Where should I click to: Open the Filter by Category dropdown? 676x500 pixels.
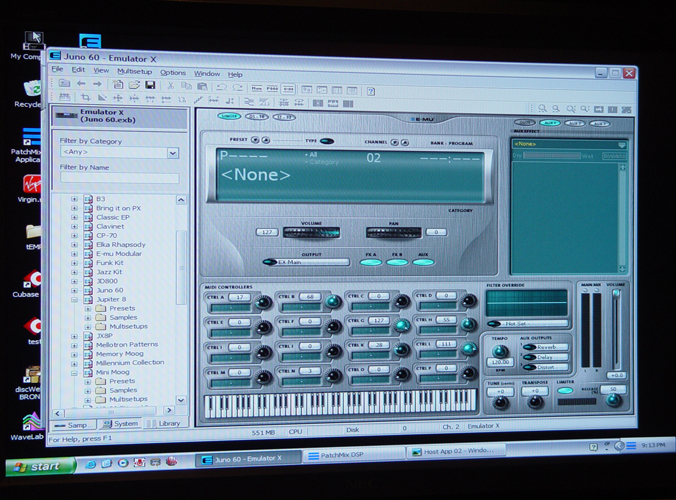pyautogui.click(x=173, y=153)
